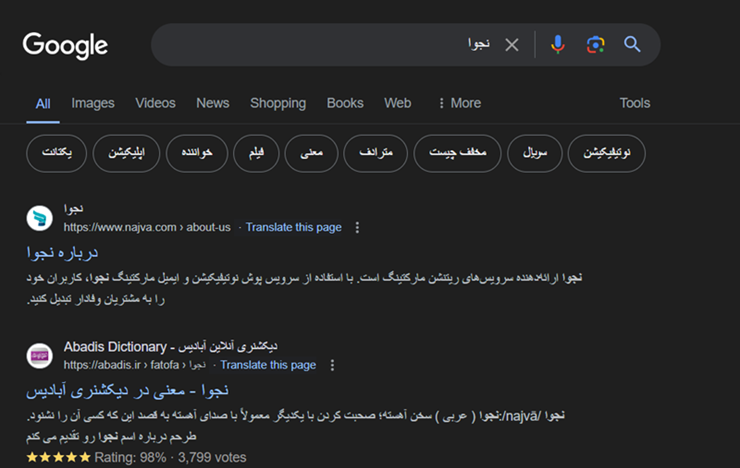
Task: Open نجوا - معنی در دیکشنری آبادیس title
Action: tap(127, 391)
